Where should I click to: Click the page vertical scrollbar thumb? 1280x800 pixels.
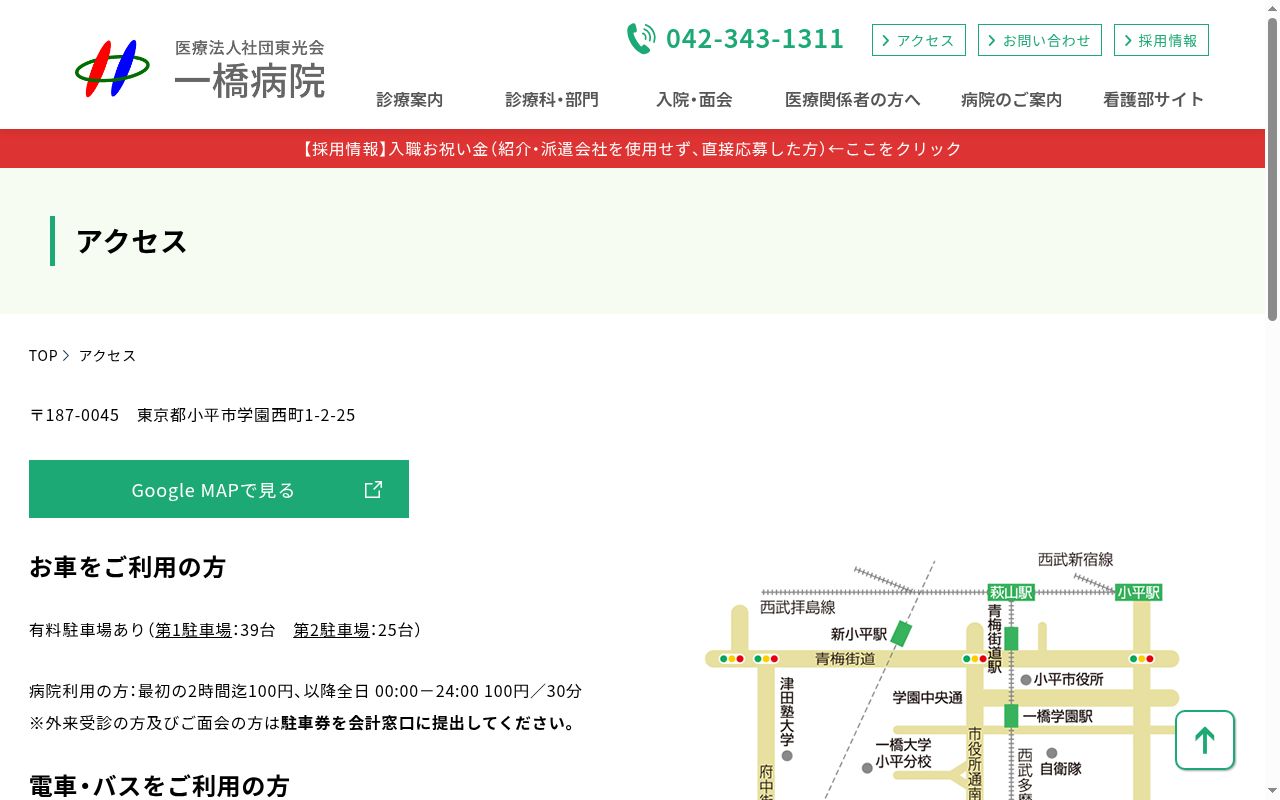pos(1272,168)
